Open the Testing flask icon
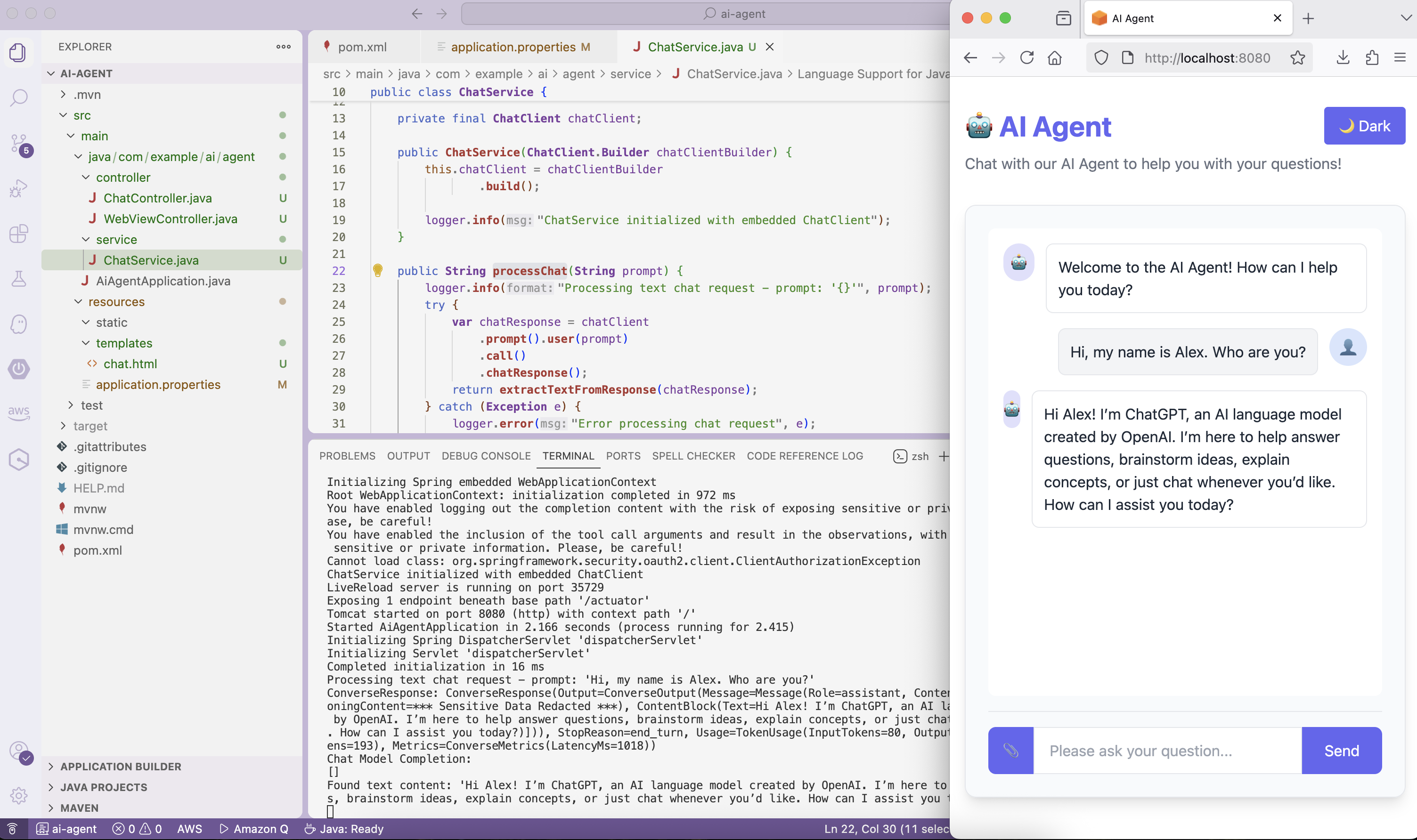Screen dimensions: 1417x840 pyautogui.click(x=19, y=278)
